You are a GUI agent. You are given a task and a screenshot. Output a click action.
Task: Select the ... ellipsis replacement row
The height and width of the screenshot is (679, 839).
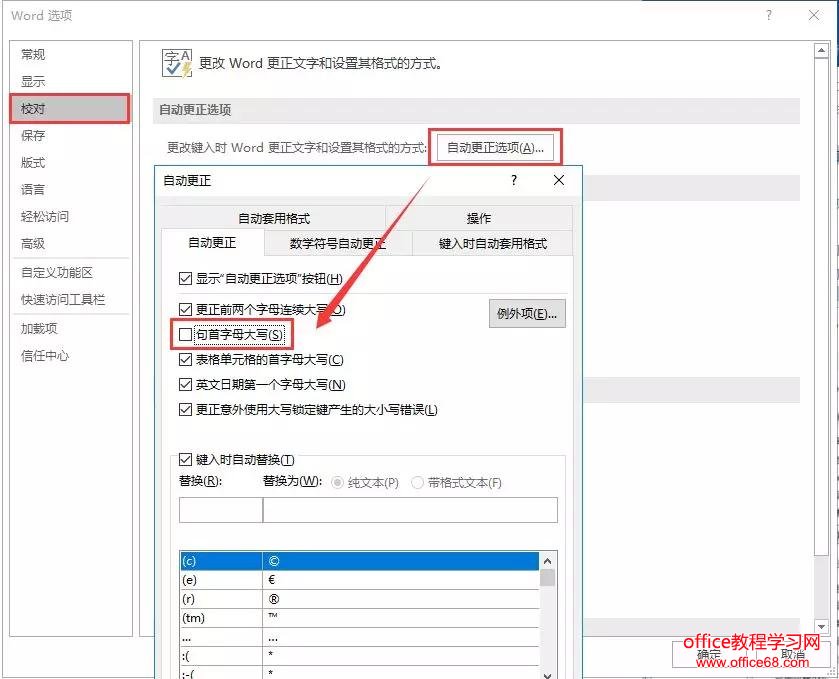[360, 637]
